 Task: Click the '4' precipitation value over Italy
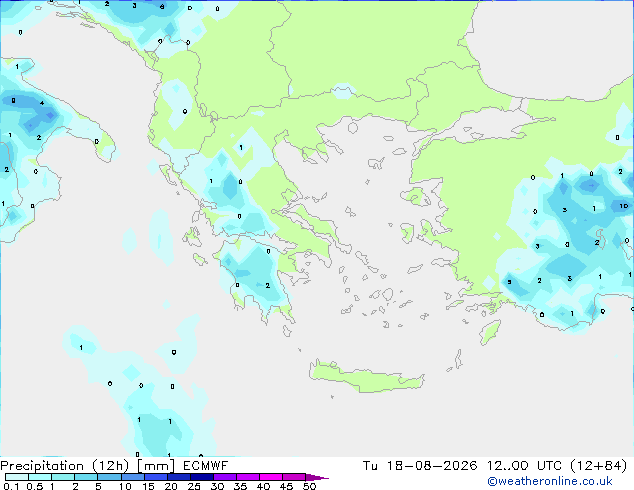click(42, 103)
